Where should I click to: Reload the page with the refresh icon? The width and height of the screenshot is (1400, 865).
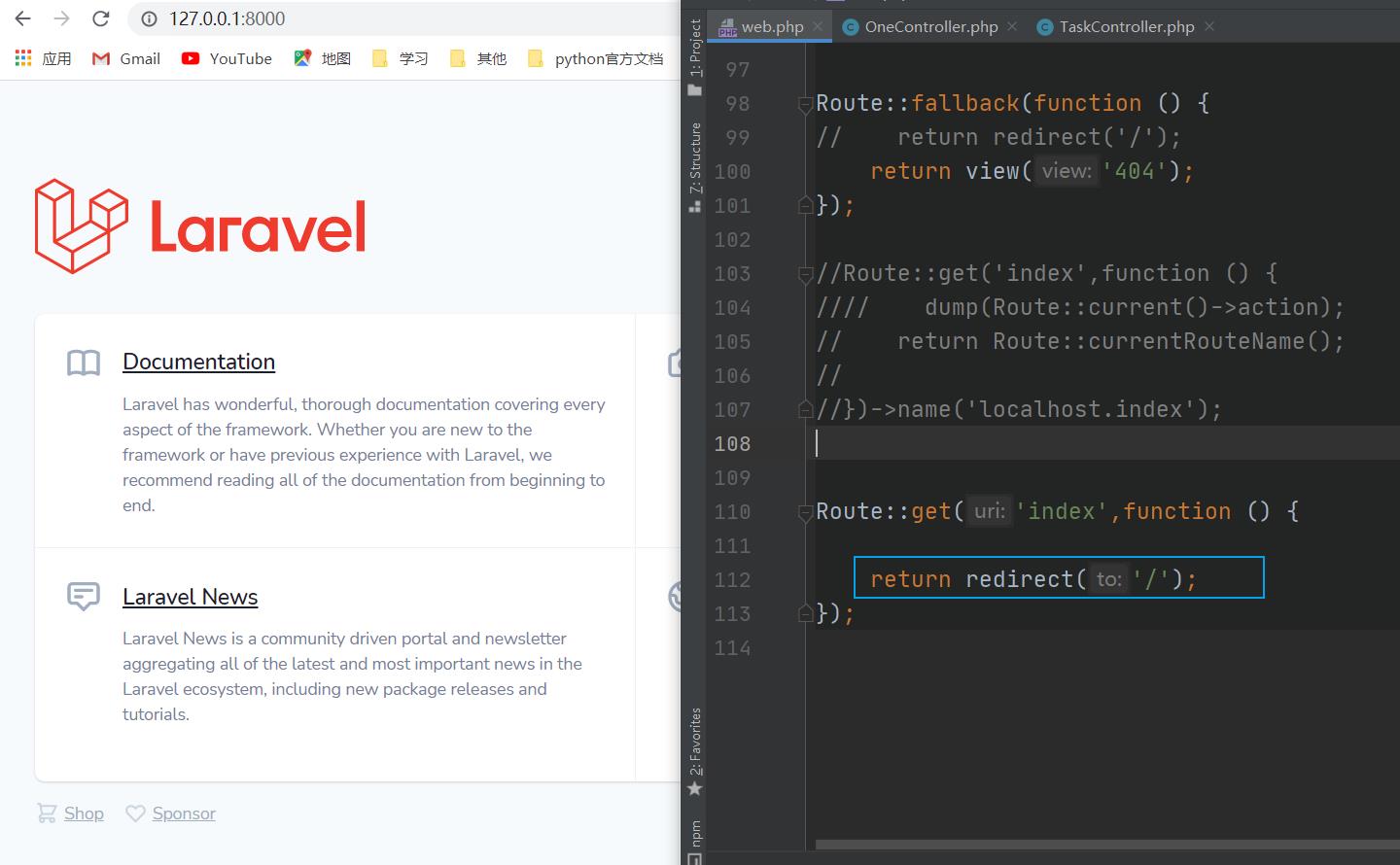tap(100, 18)
